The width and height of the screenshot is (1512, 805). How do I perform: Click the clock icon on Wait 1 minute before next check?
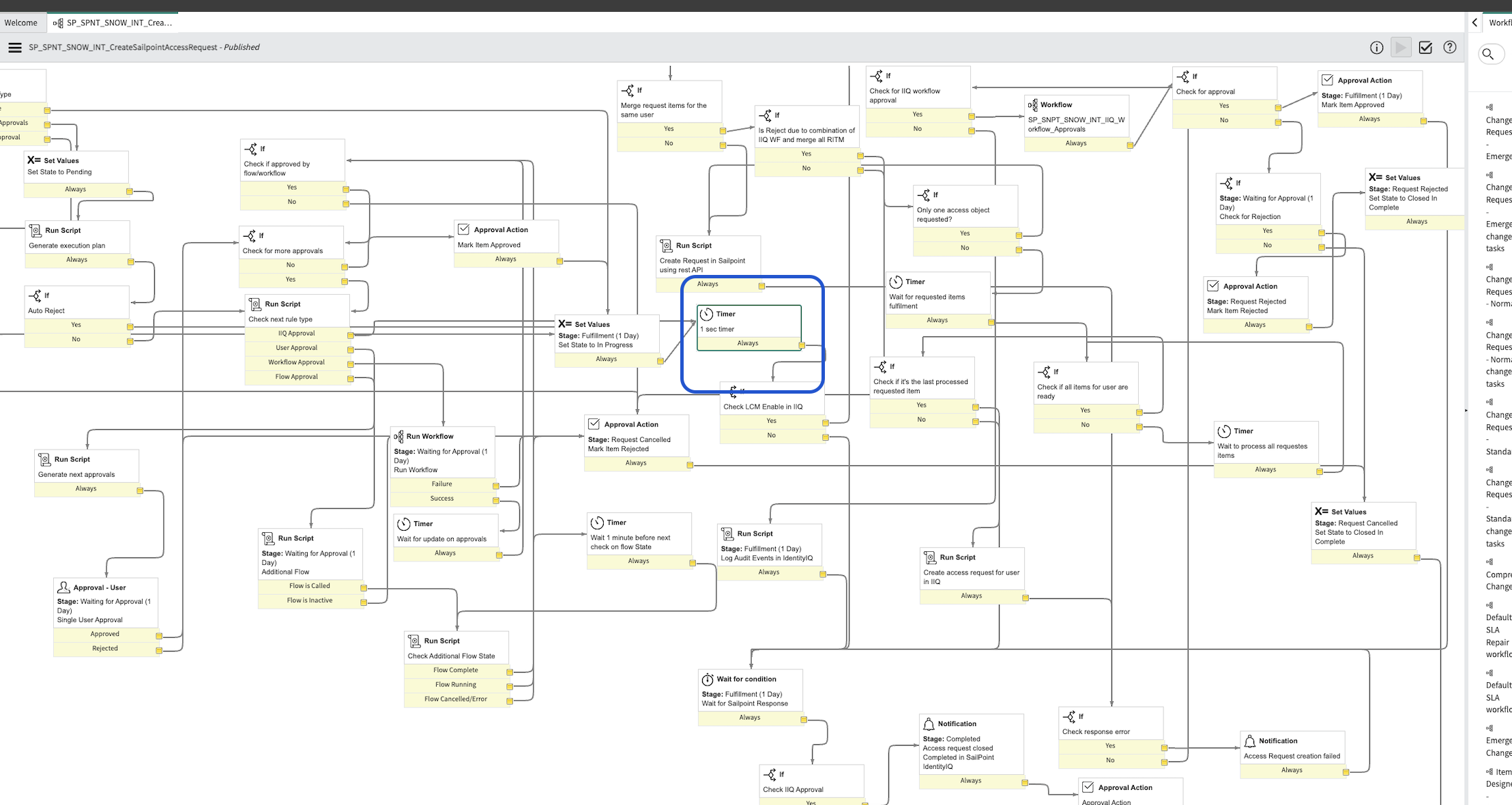[597, 523]
